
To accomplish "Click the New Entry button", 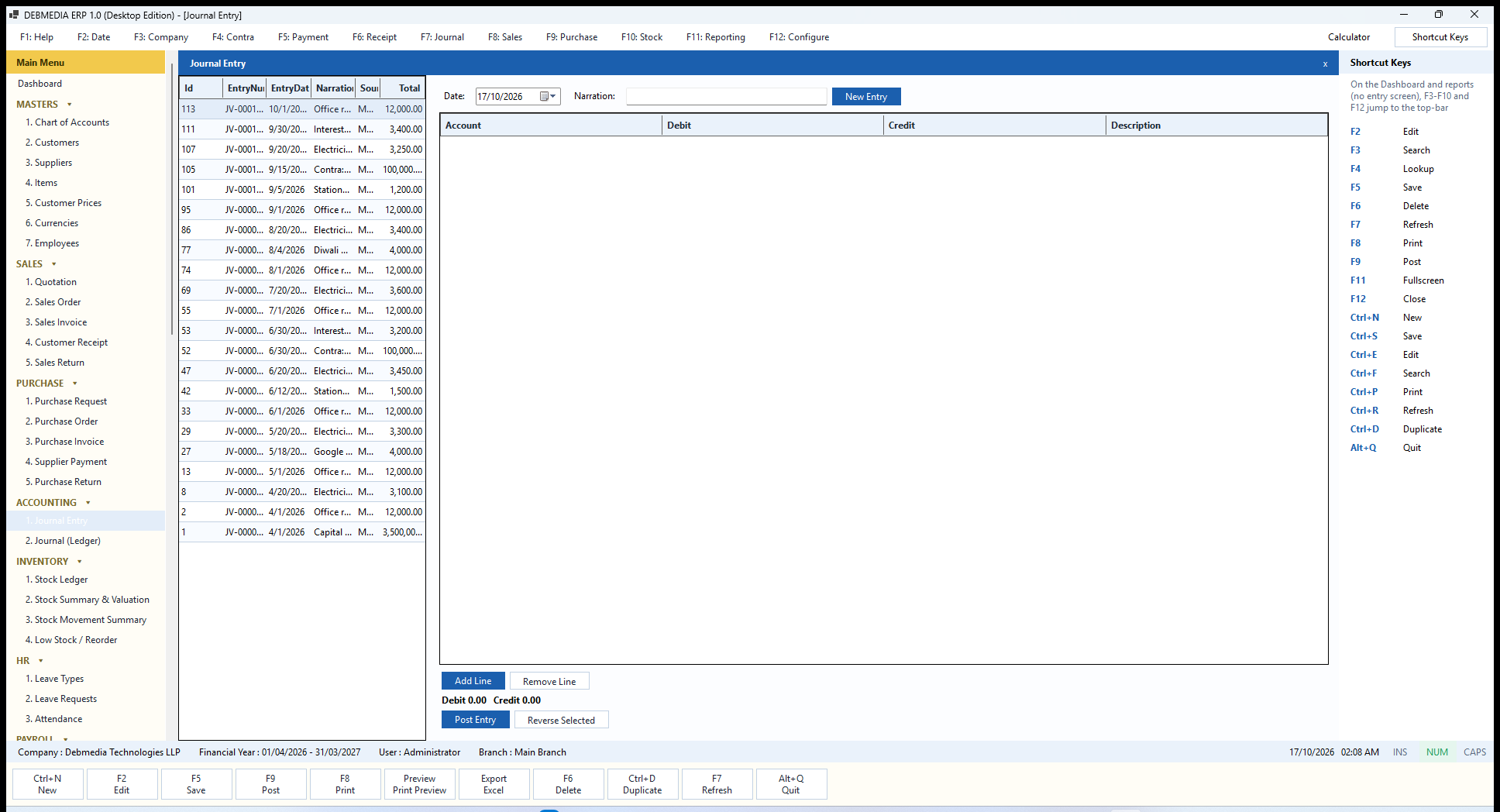I will [866, 96].
